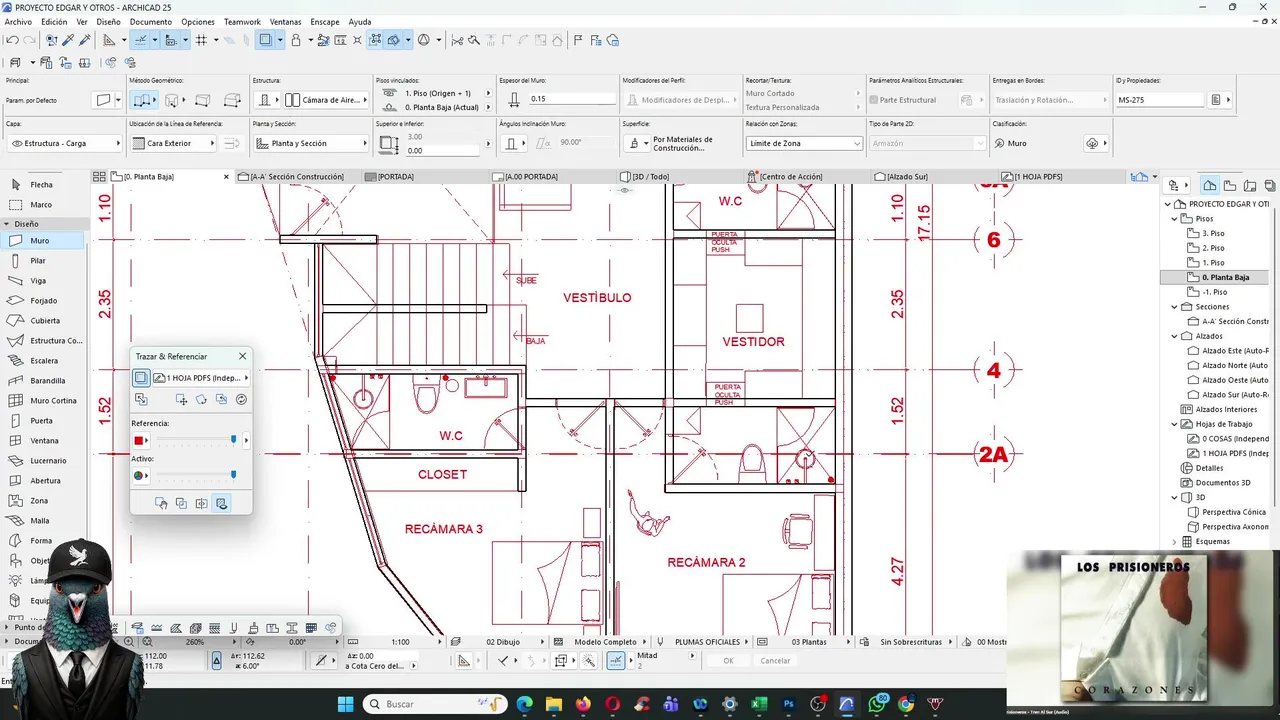This screenshot has height=720, width=1280.
Task: Toggle the grid snap icon
Action: (x=201, y=40)
